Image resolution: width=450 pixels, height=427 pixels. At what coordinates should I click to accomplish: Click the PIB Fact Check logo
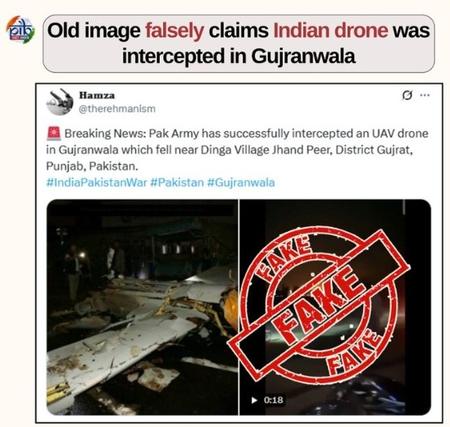click(20, 30)
